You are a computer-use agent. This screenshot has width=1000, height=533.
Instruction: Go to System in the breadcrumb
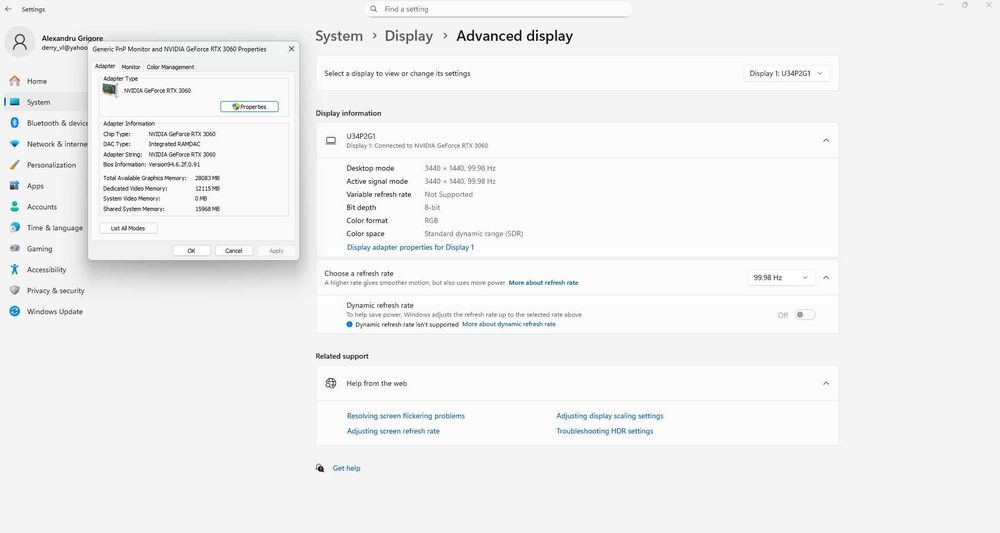(339, 36)
